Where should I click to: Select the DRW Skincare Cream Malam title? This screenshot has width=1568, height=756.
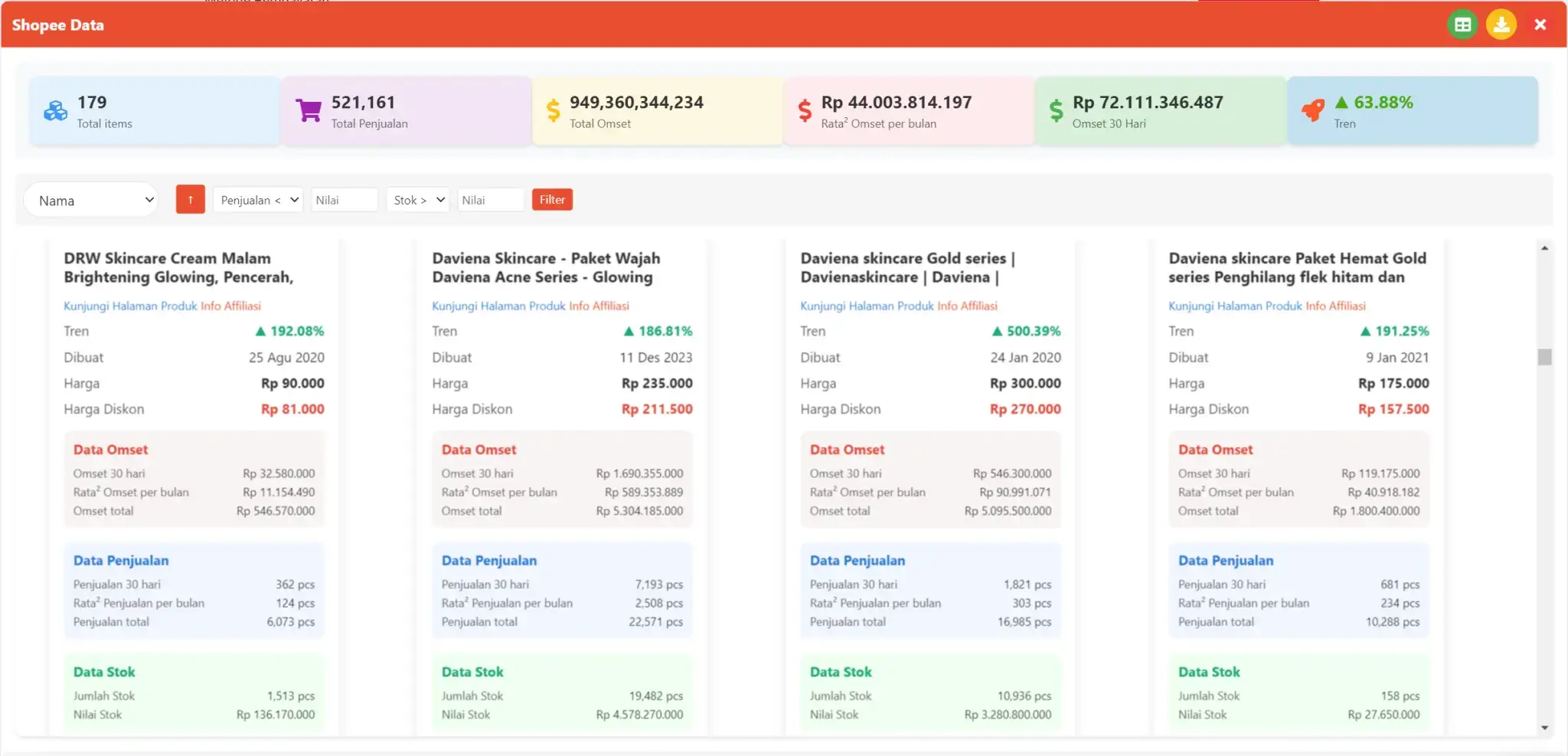click(178, 267)
